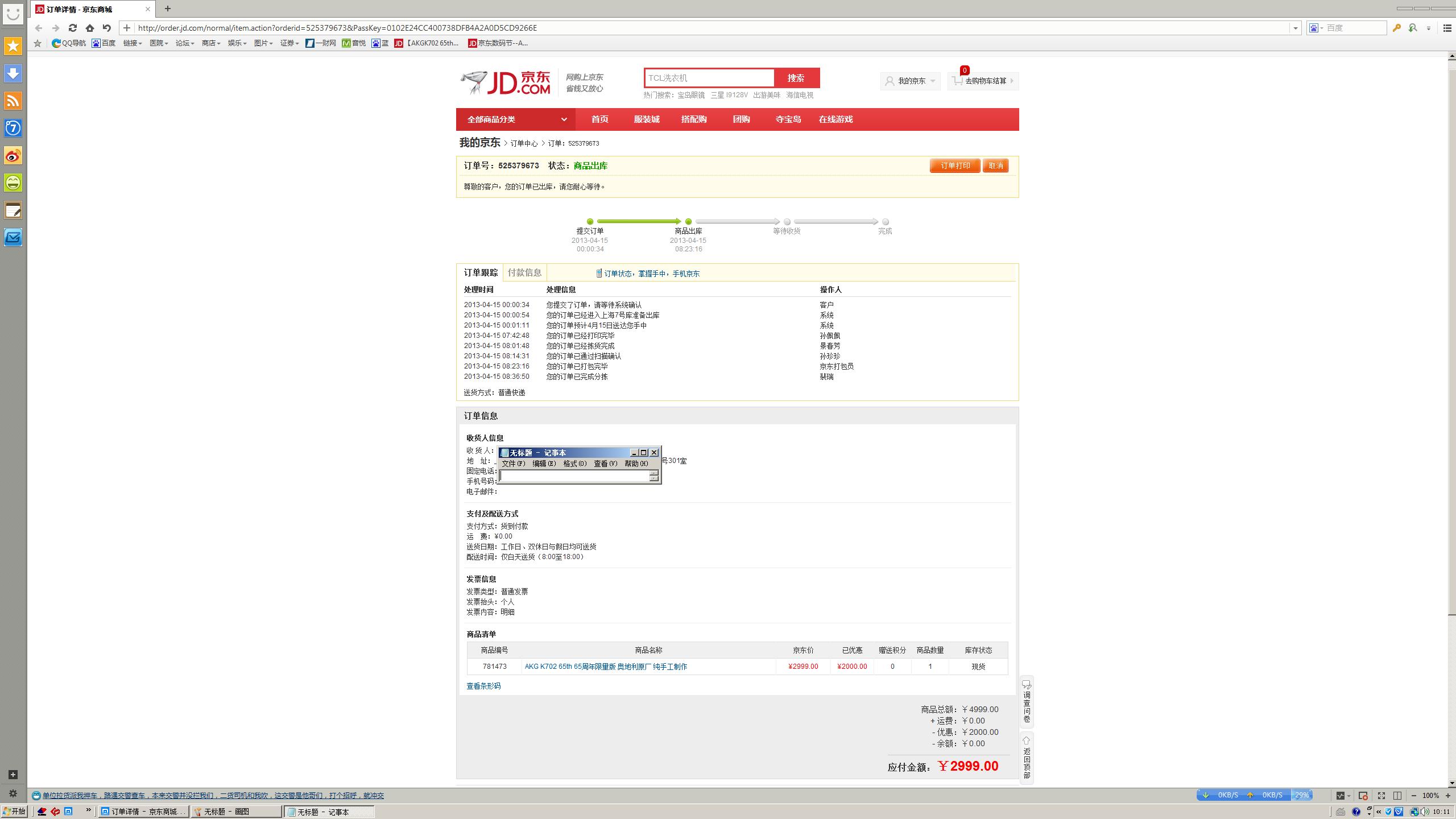Open the downloads arrow sidebar icon
The image size is (1456, 819).
[13, 73]
